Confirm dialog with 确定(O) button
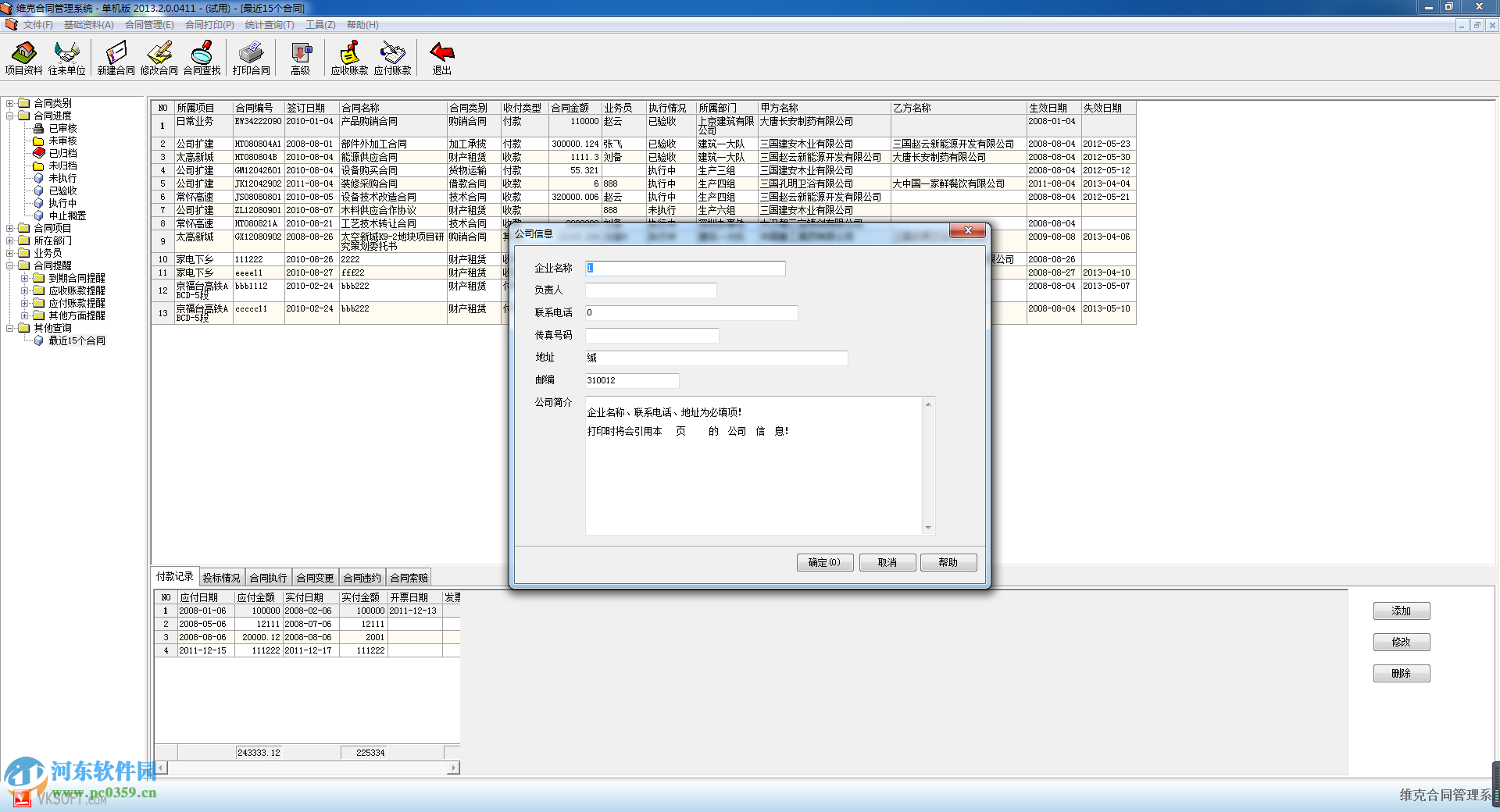This screenshot has width=1500, height=812. point(825,562)
